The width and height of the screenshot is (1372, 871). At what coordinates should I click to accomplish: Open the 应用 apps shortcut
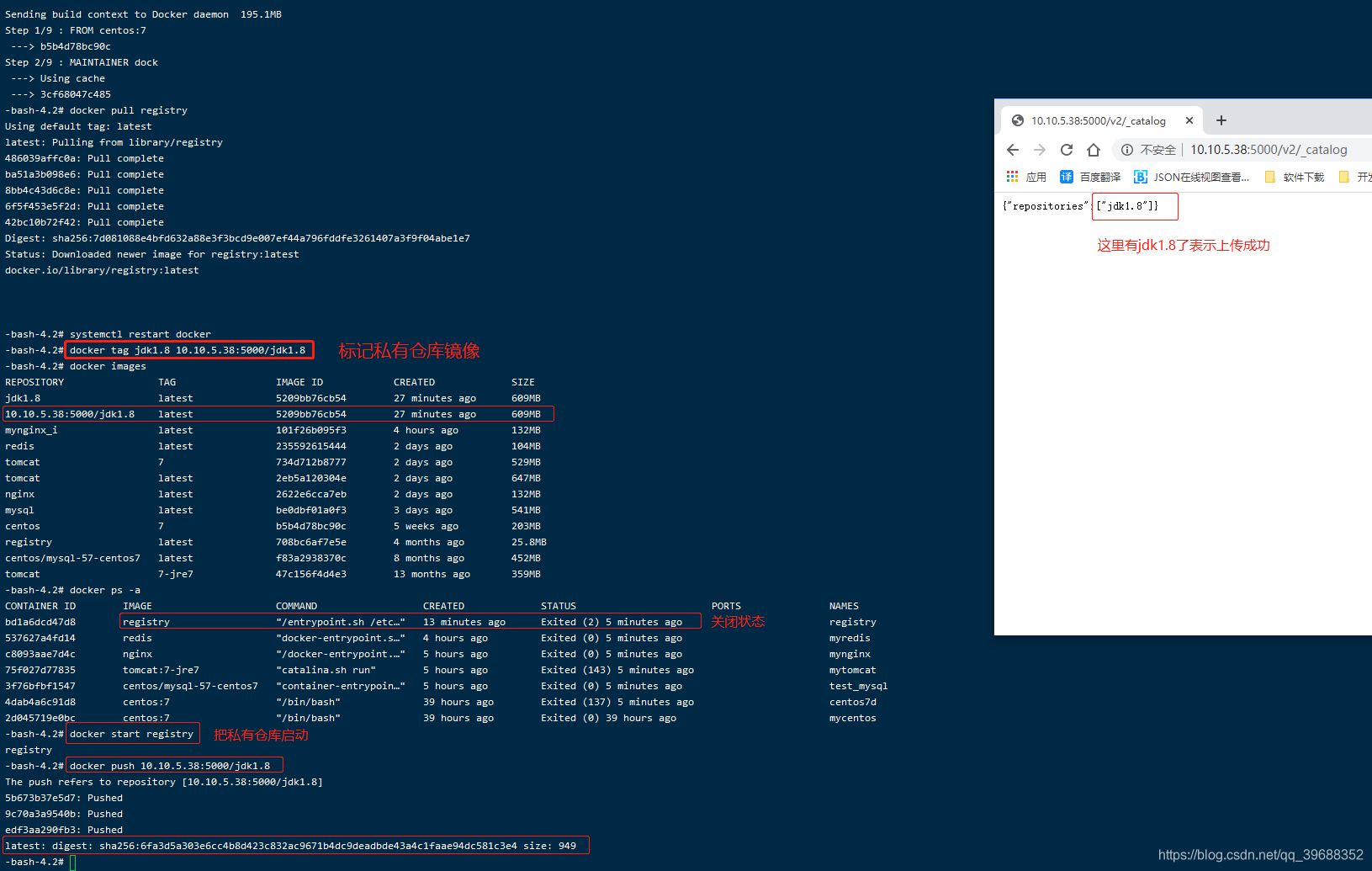click(1026, 177)
